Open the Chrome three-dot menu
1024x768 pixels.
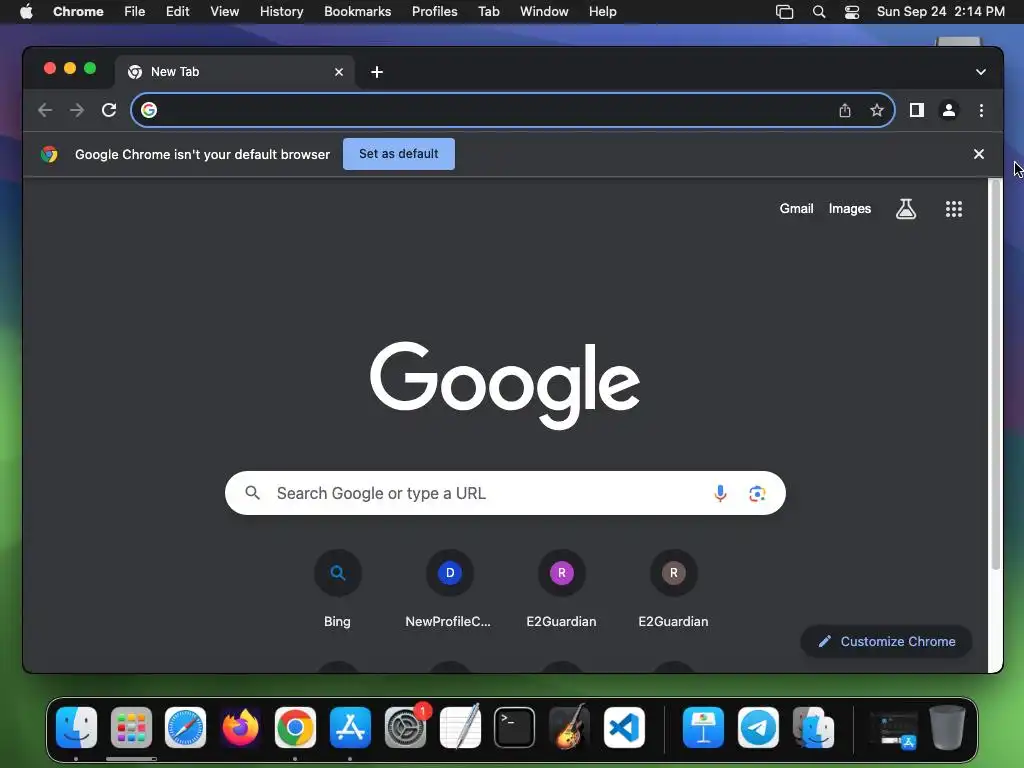981,110
